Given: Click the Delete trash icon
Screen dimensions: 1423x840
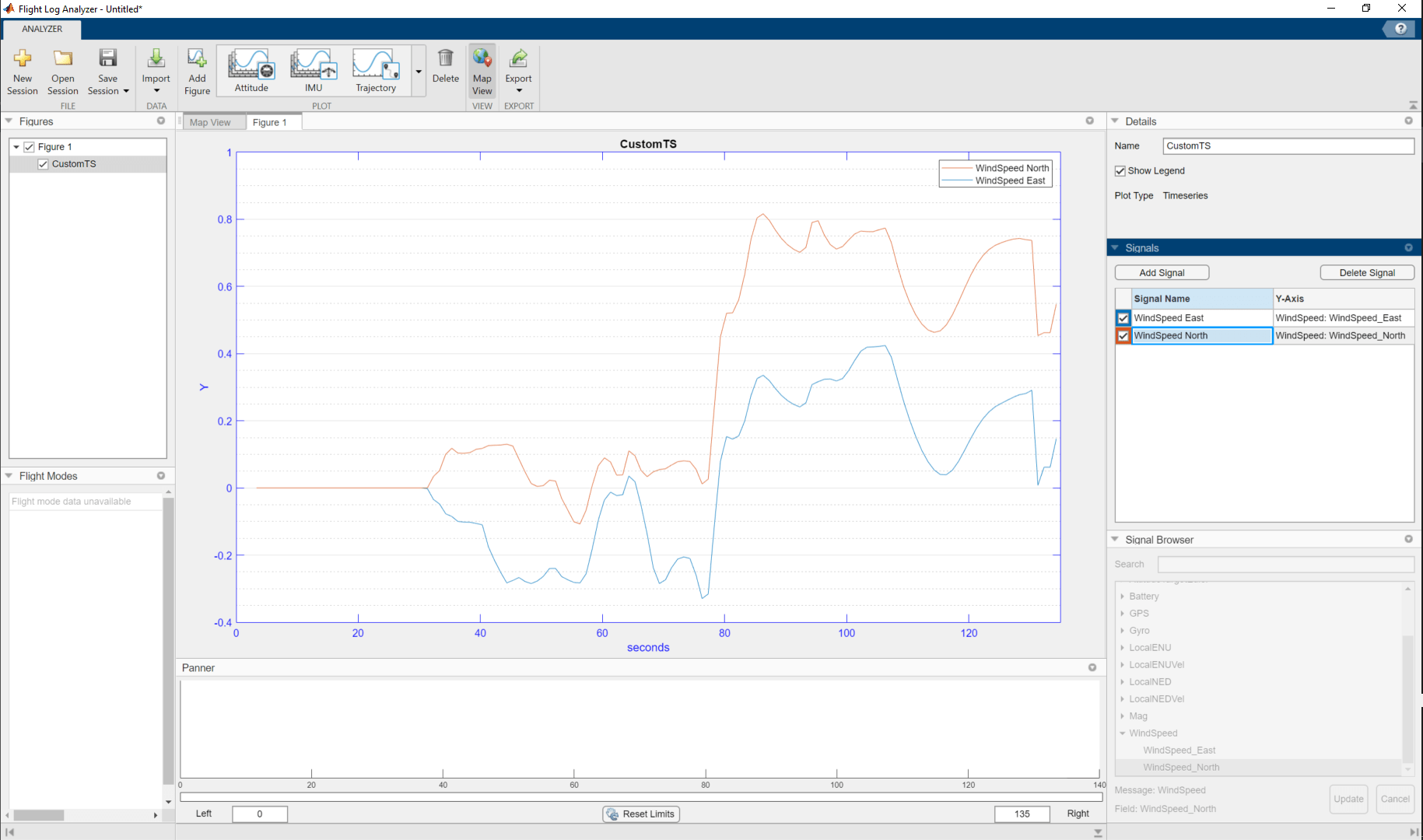Looking at the screenshot, I should 446,58.
